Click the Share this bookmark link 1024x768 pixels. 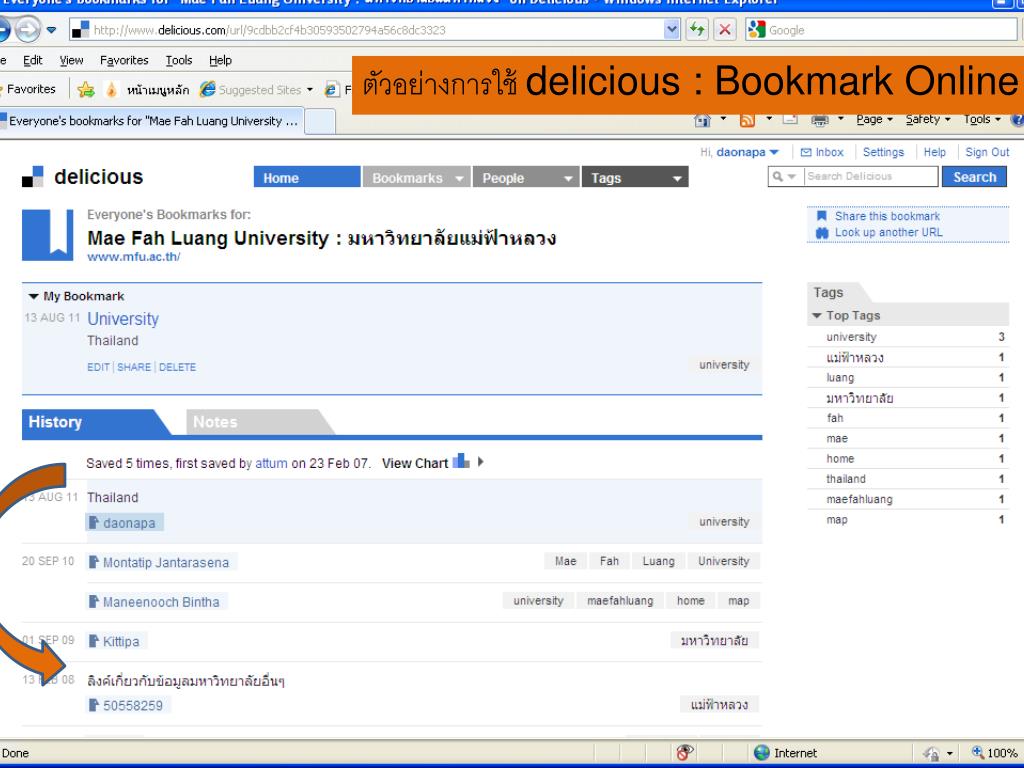(887, 216)
